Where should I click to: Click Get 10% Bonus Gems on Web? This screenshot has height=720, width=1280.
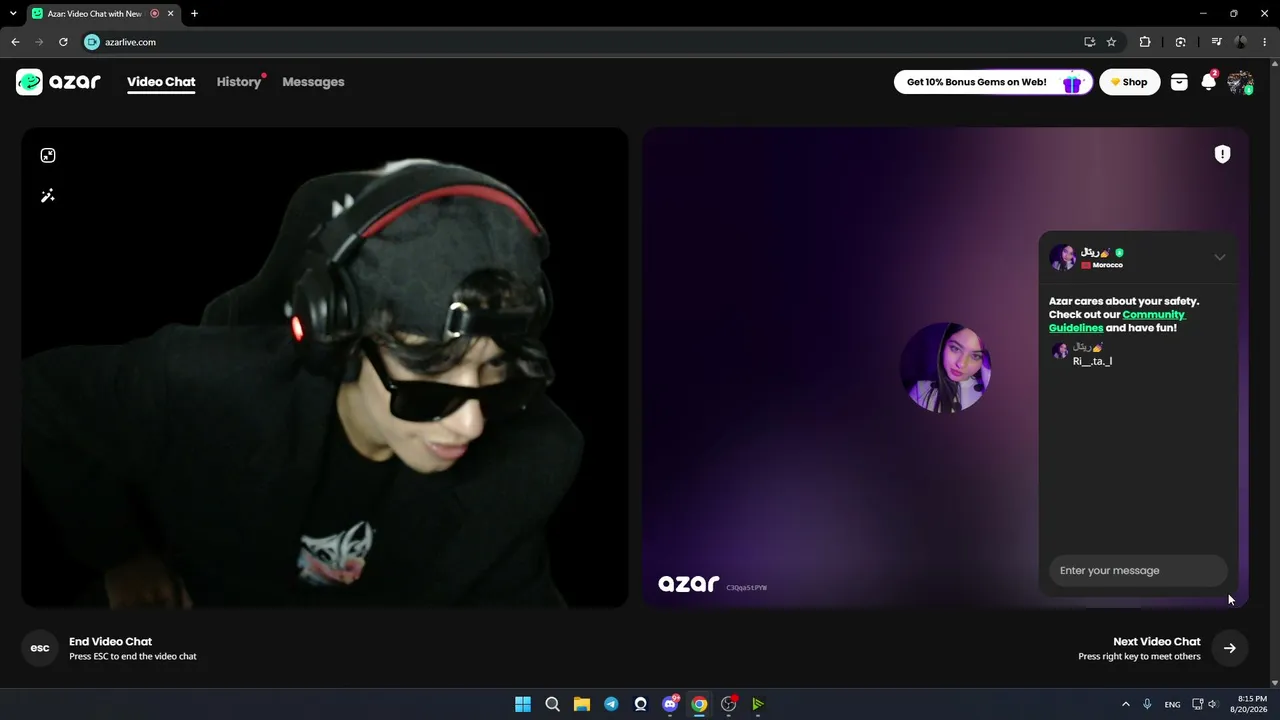[x=993, y=82]
